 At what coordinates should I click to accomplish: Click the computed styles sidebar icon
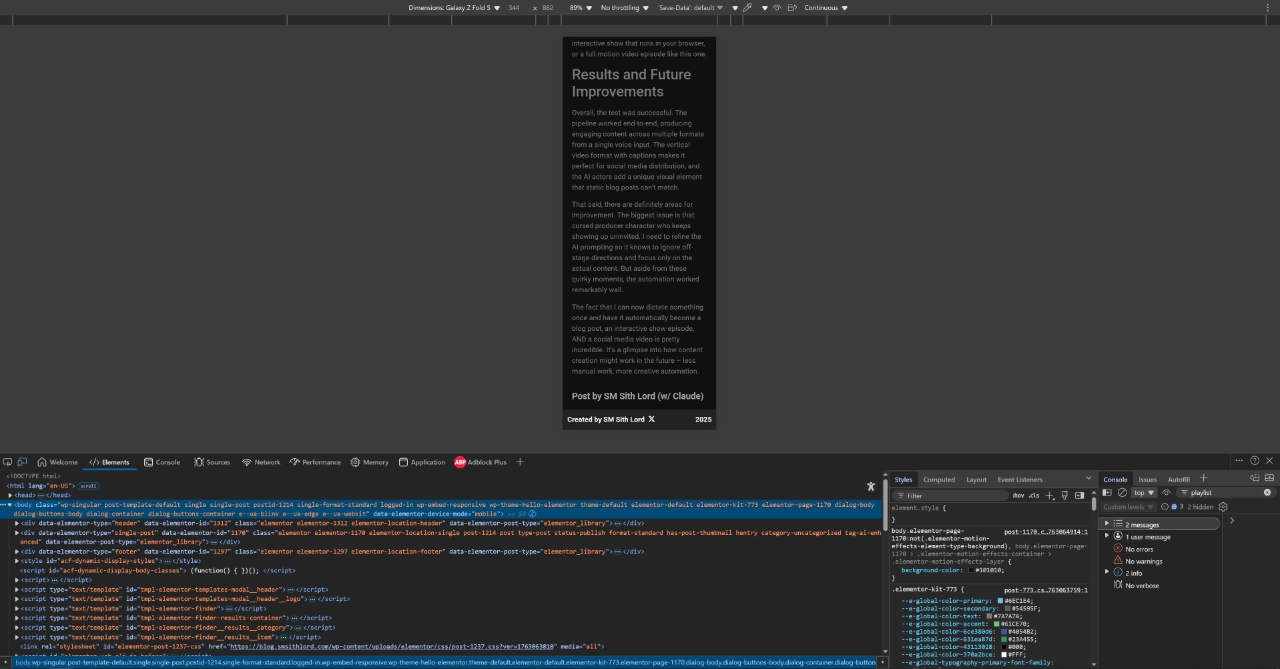pyautogui.click(x=1079, y=495)
